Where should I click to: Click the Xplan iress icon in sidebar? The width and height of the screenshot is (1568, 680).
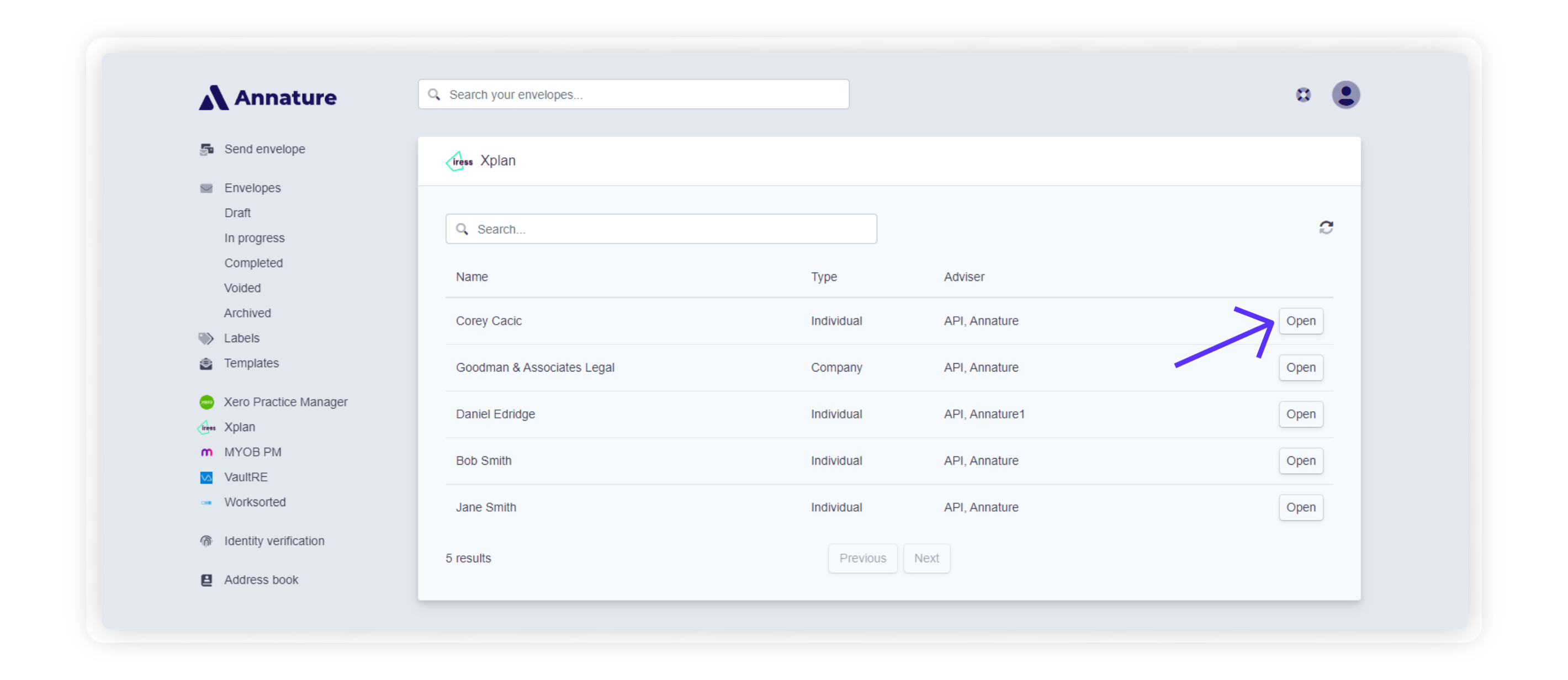[x=206, y=427]
